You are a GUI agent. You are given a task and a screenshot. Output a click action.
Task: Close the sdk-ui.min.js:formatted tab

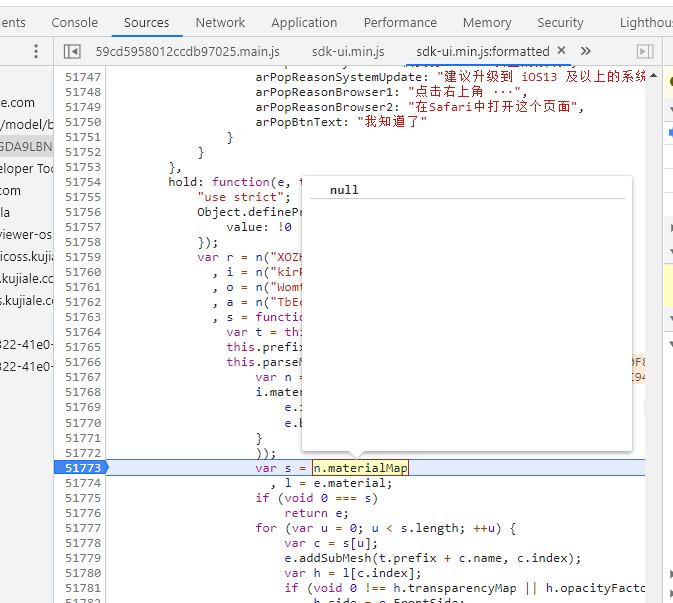point(561,50)
